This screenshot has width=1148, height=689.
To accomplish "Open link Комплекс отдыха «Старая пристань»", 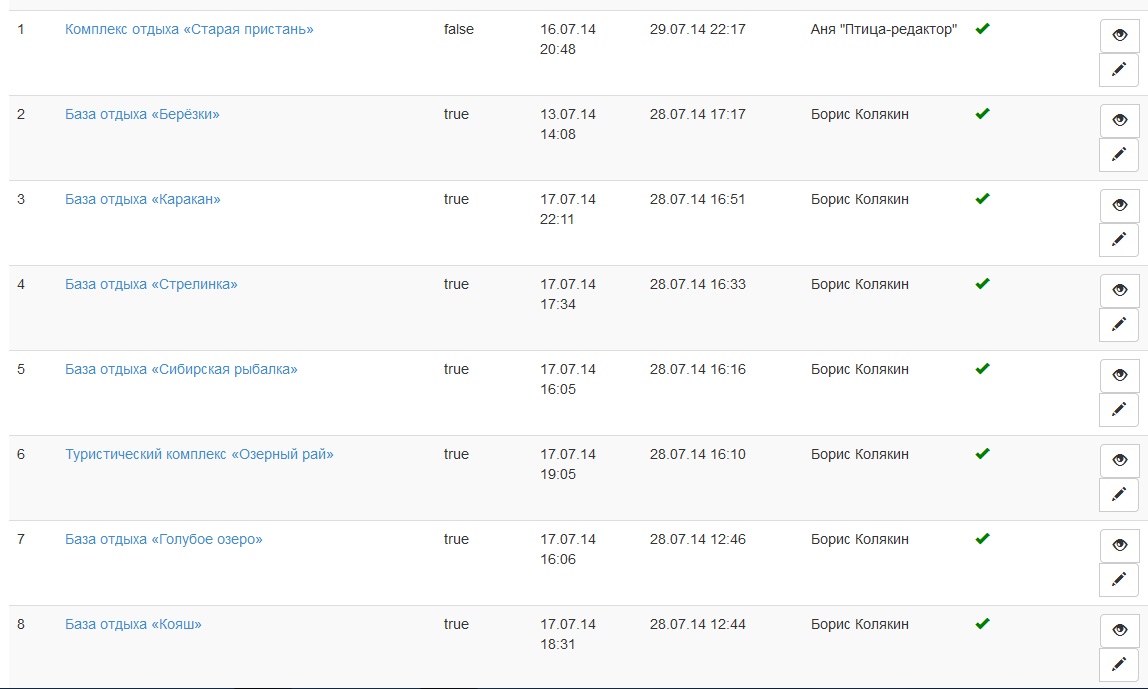I will coord(189,29).
